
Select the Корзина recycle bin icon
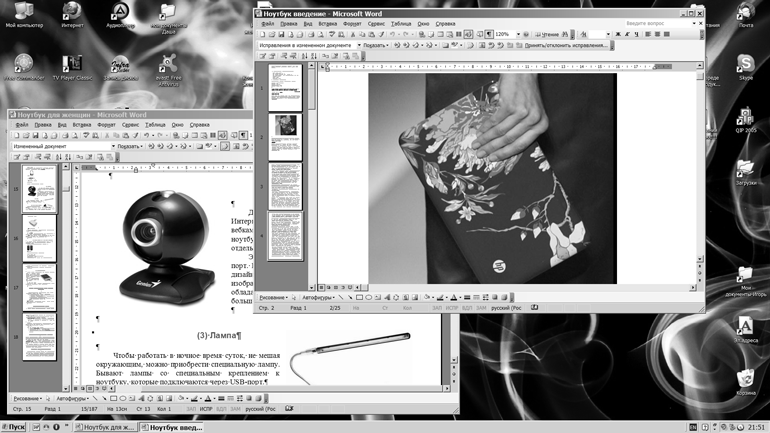click(x=746, y=378)
